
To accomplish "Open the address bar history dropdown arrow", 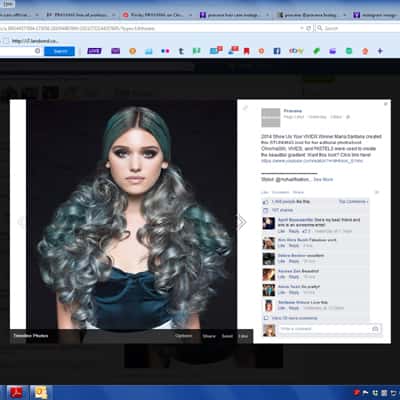I will 302,28.
